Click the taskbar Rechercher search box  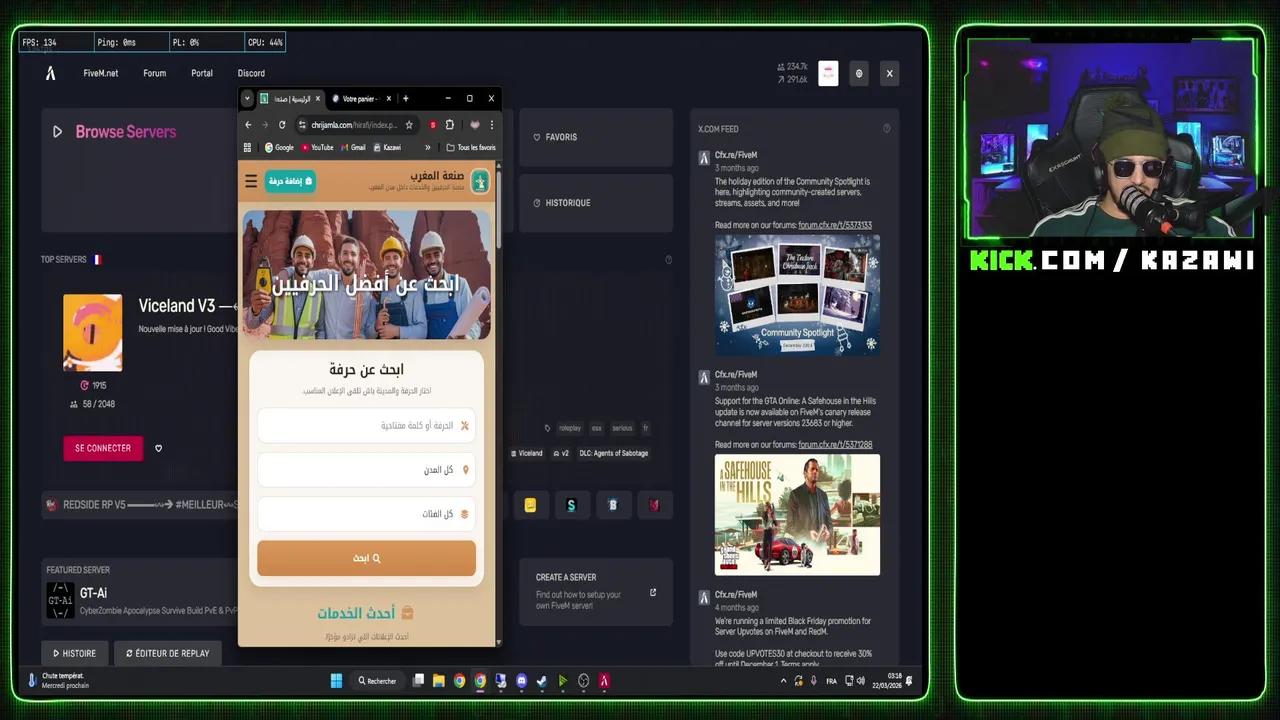(379, 681)
